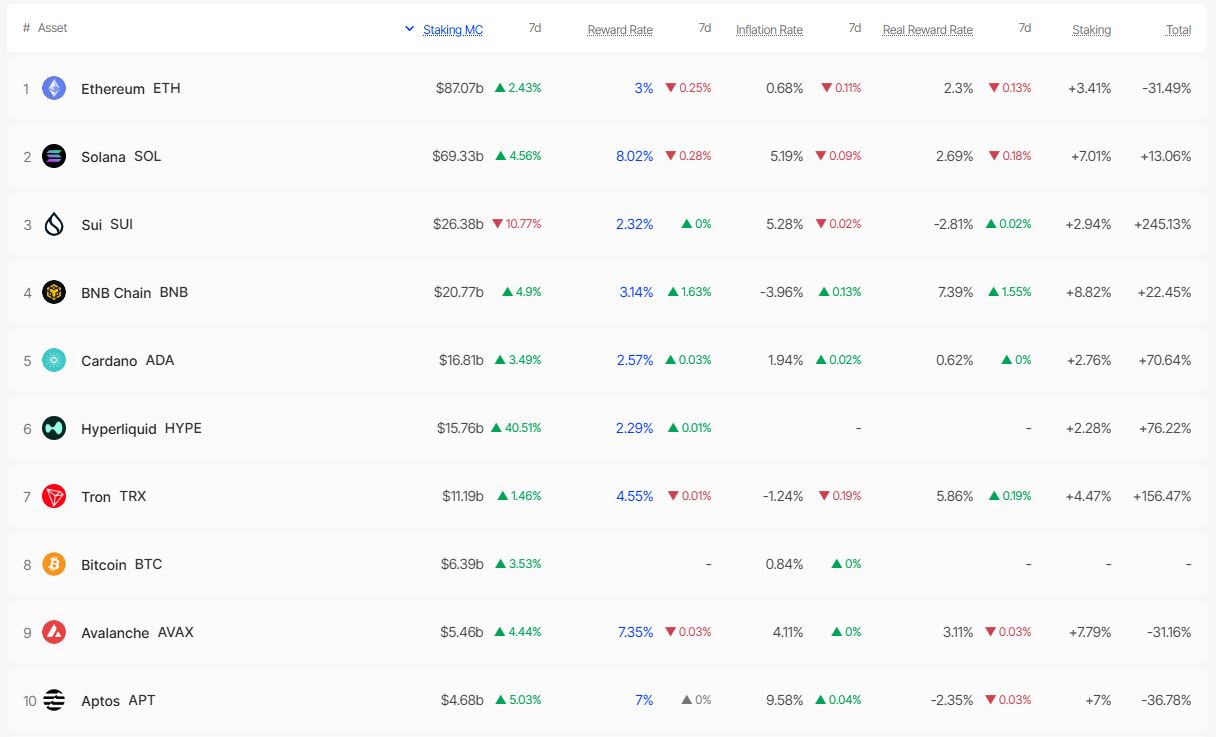The width and height of the screenshot is (1216, 737).
Task: Click Hyperliquid's 2.29% reward rate
Action: click(635, 428)
